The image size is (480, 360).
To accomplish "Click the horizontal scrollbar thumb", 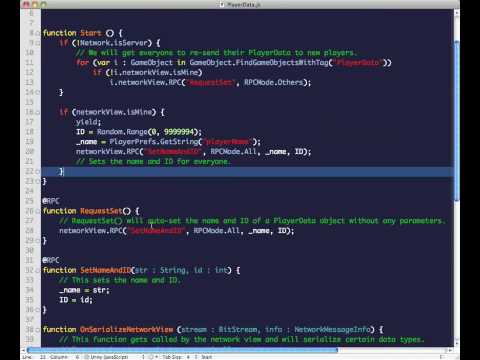I will click(x=182, y=350).
